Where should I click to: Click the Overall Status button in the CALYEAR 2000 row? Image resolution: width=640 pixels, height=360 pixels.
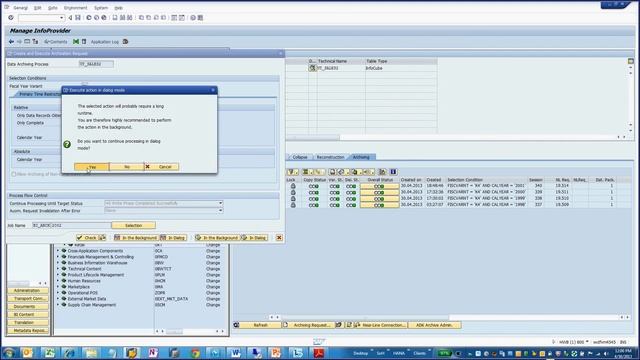click(x=379, y=192)
